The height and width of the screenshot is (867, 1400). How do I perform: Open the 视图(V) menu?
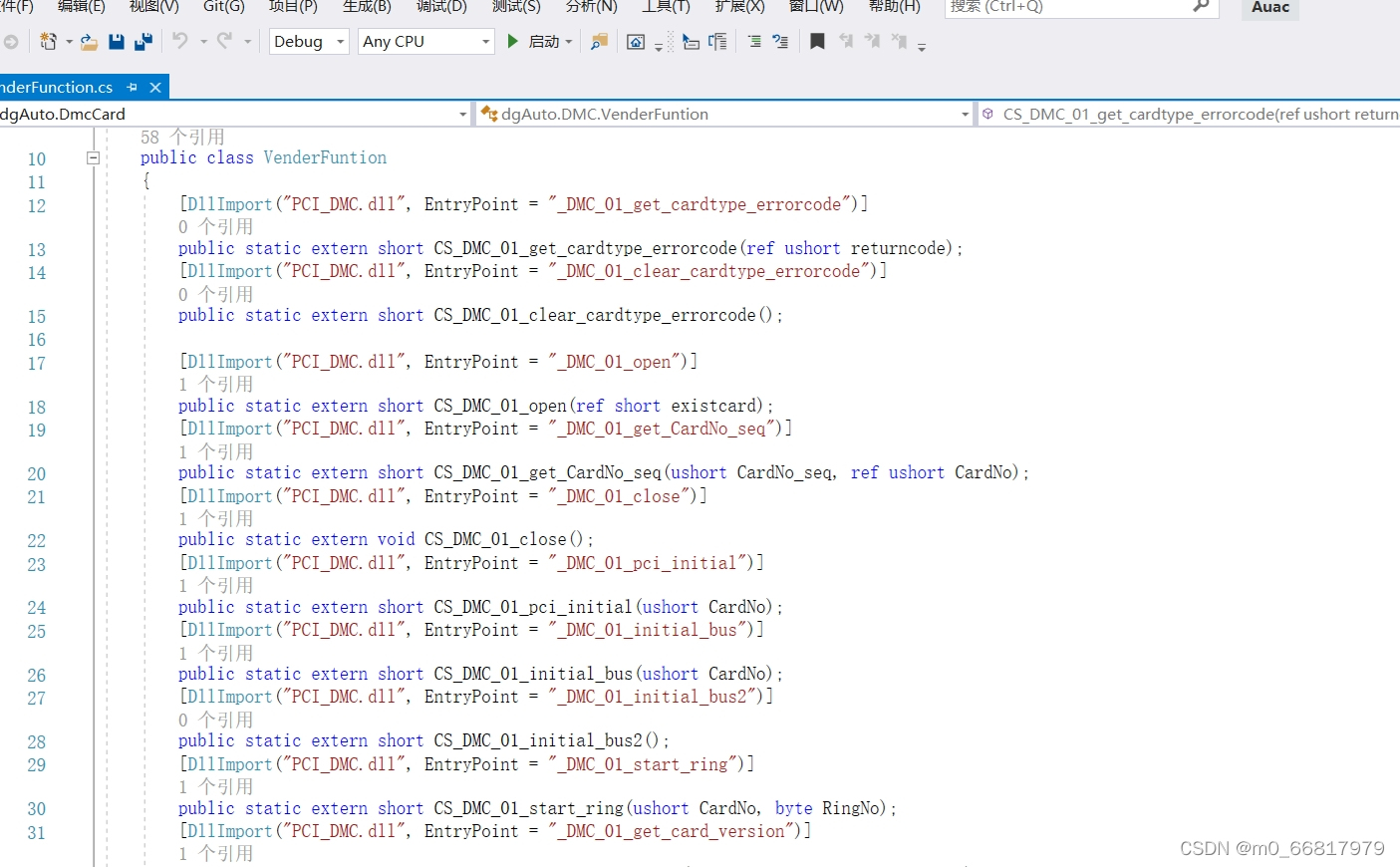tap(154, 6)
